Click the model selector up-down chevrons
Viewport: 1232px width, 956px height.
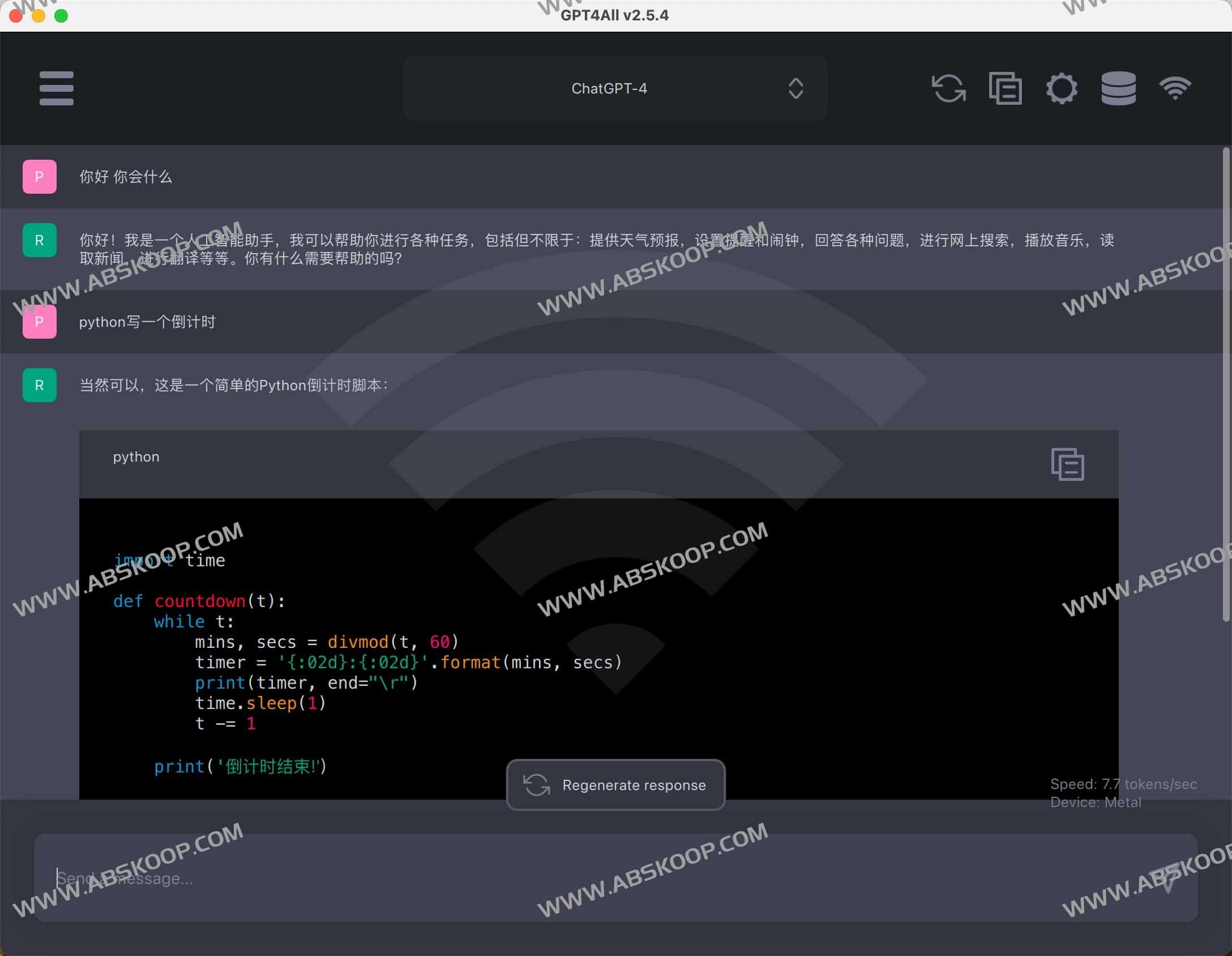click(795, 88)
